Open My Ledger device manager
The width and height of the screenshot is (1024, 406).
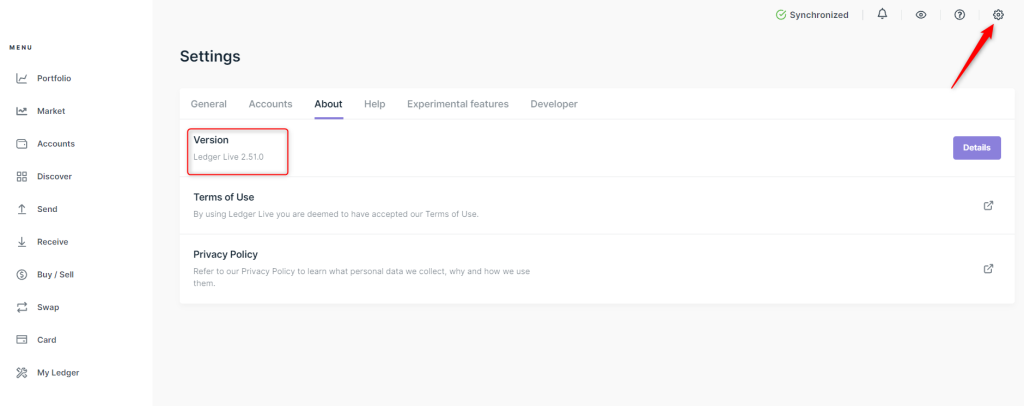coord(57,373)
